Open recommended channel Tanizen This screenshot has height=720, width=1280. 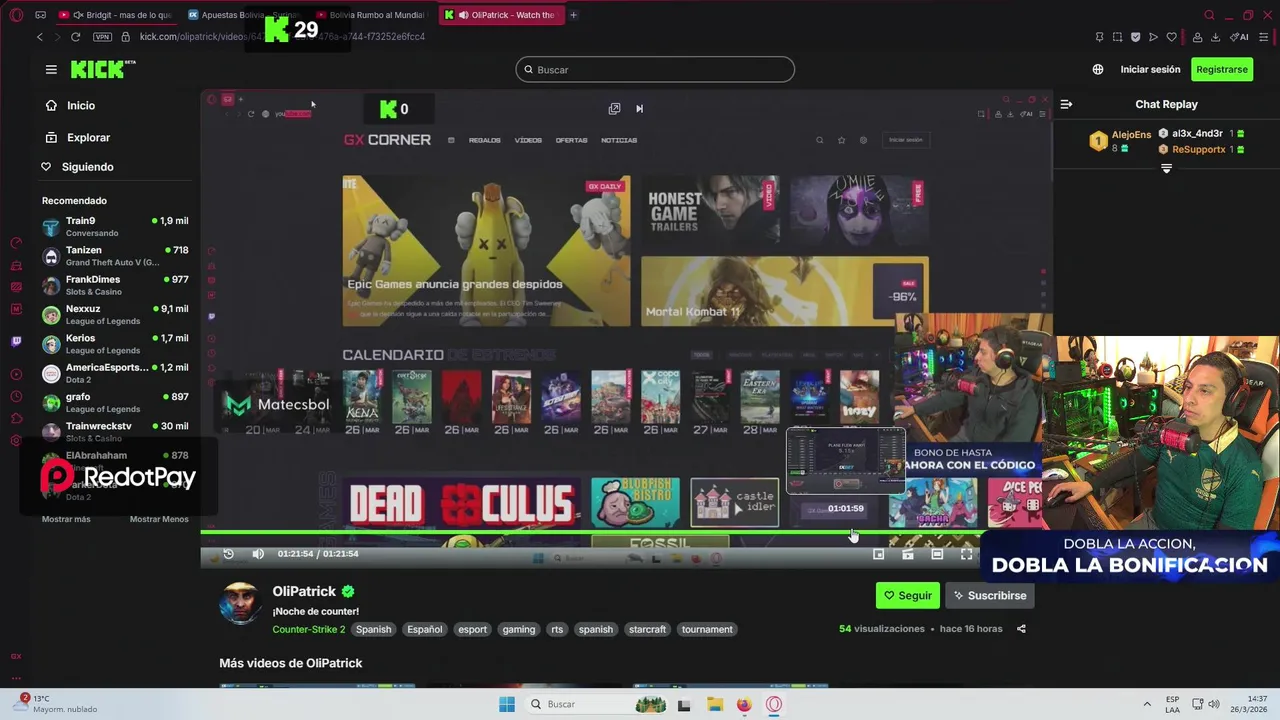(x=115, y=256)
